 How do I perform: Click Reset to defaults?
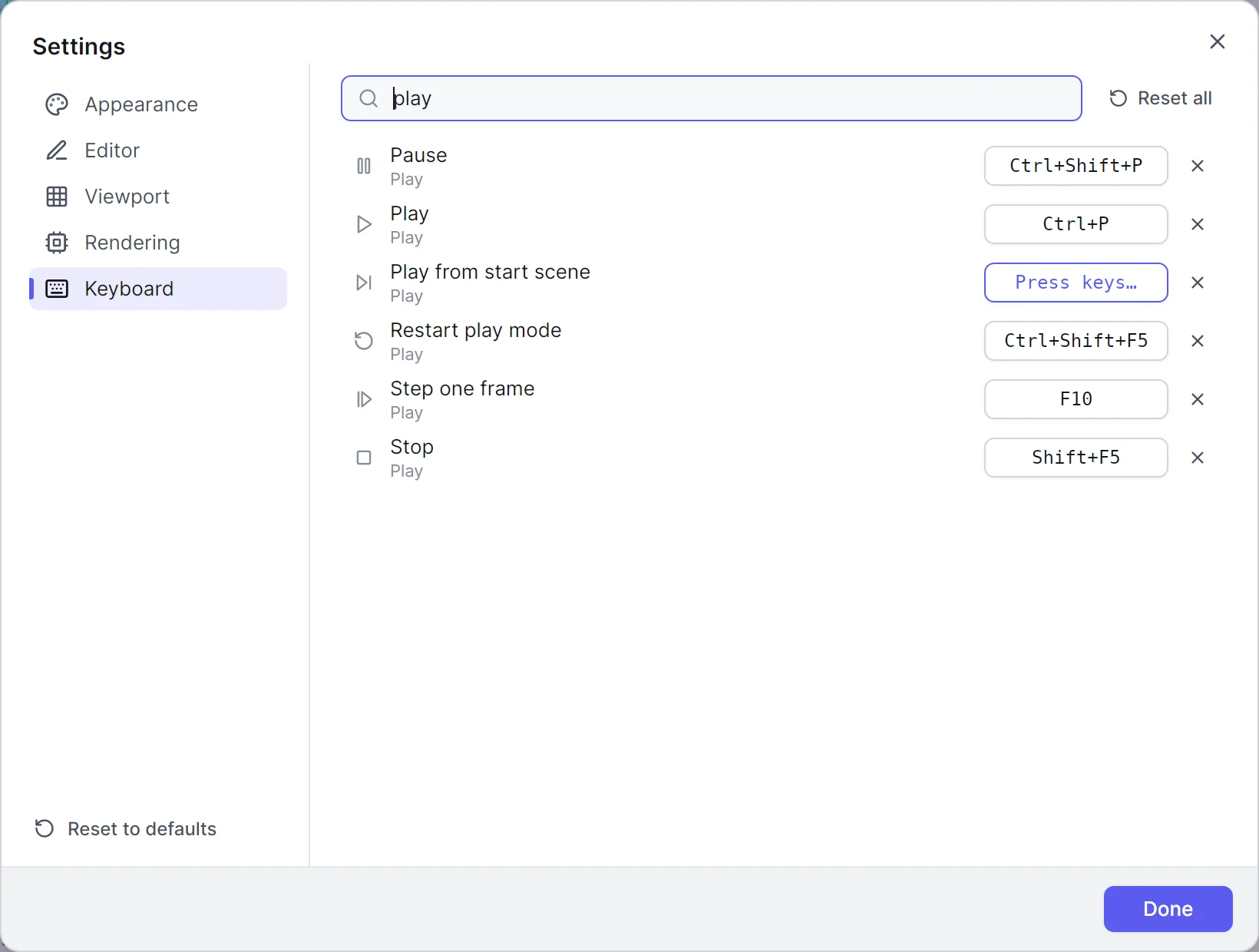tap(126, 829)
